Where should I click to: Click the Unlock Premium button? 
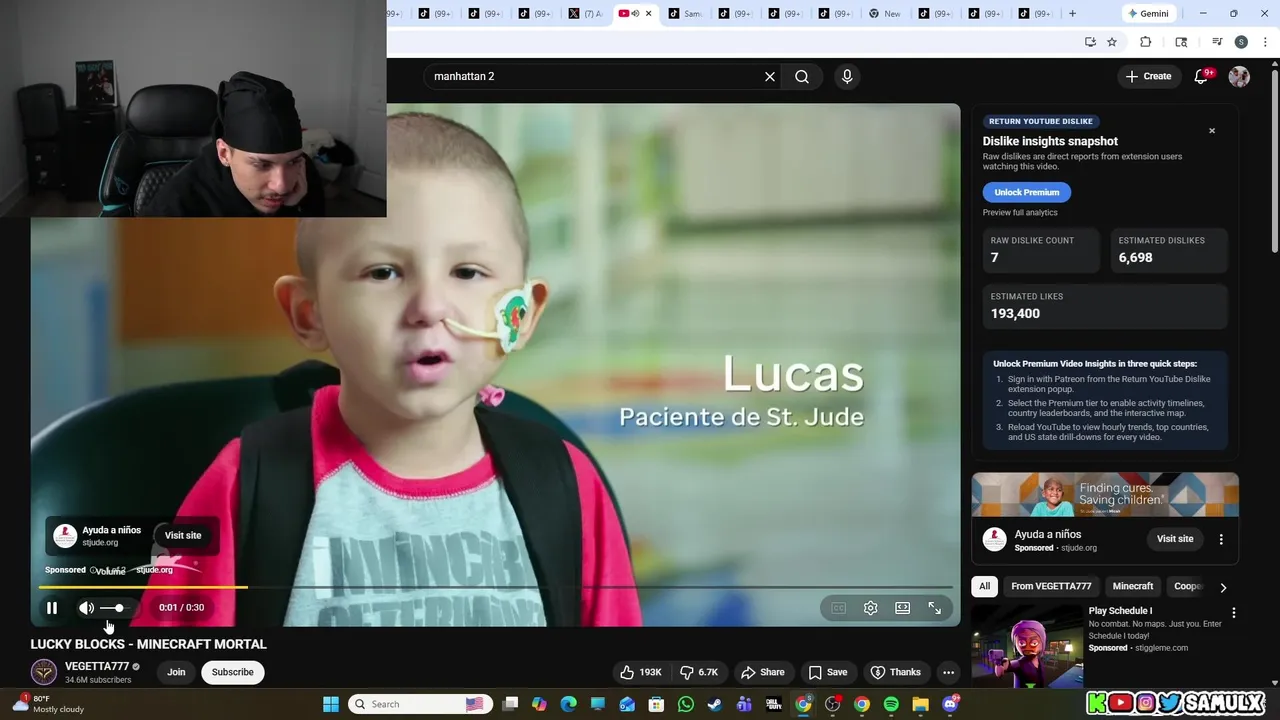pyautogui.click(x=1026, y=192)
